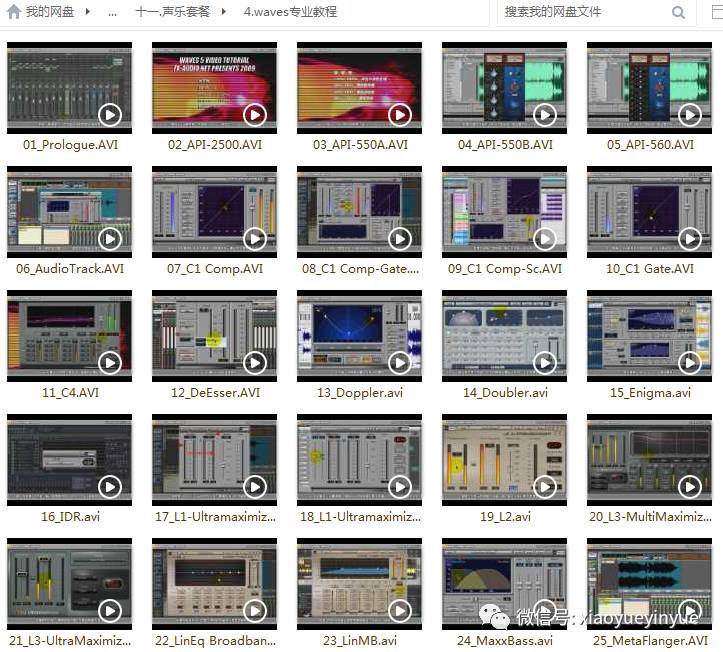Select the 23_LinMB.avi file name
The image size is (723, 652).
(x=360, y=641)
